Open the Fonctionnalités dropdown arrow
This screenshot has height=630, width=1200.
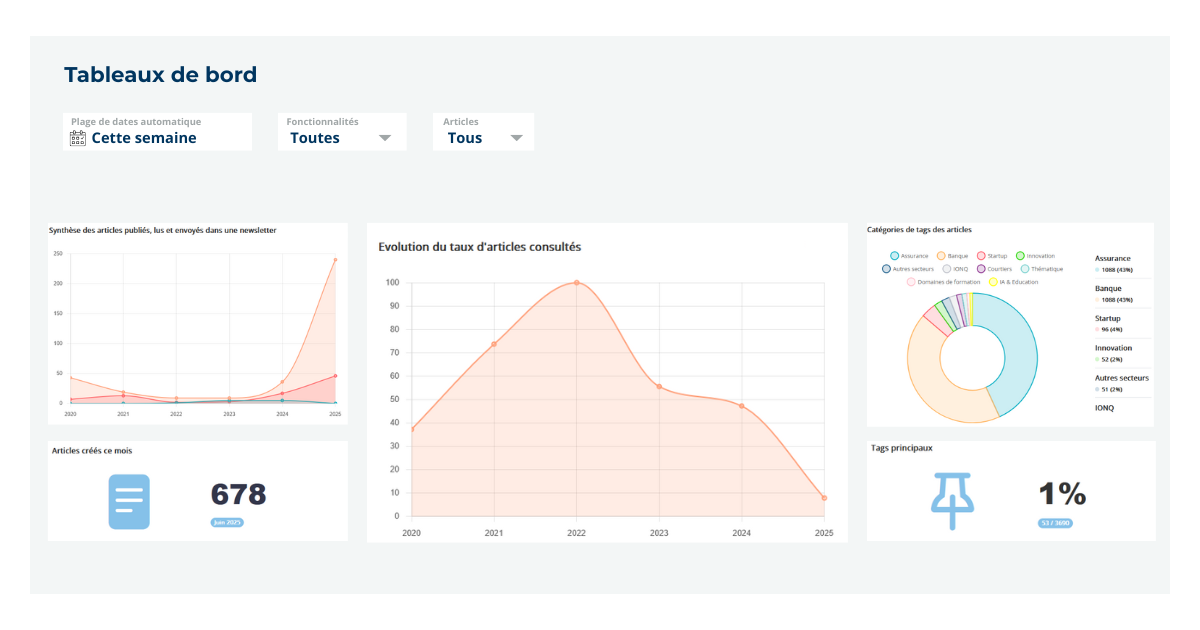[385, 138]
